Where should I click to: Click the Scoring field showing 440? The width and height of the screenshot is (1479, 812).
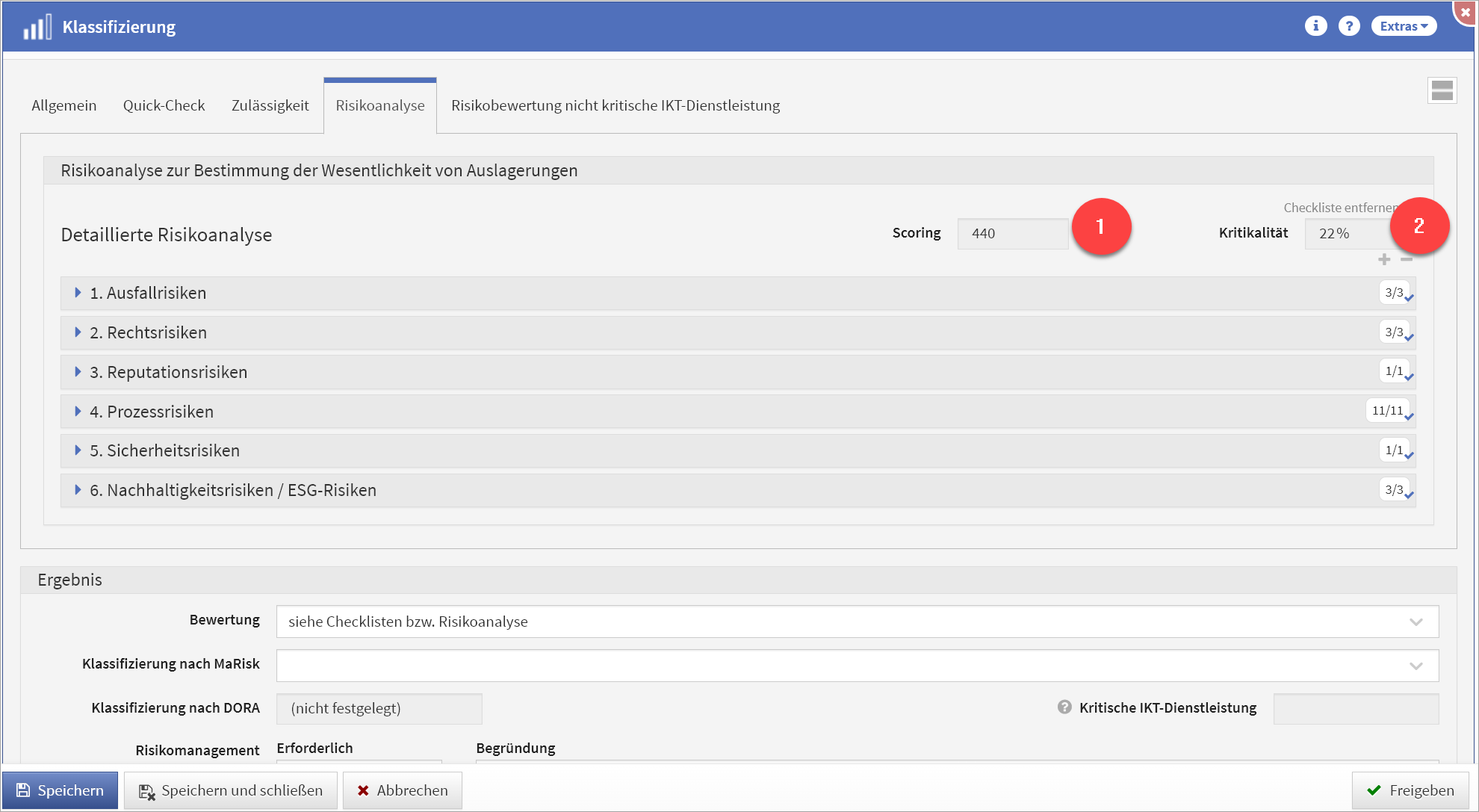[1011, 234]
